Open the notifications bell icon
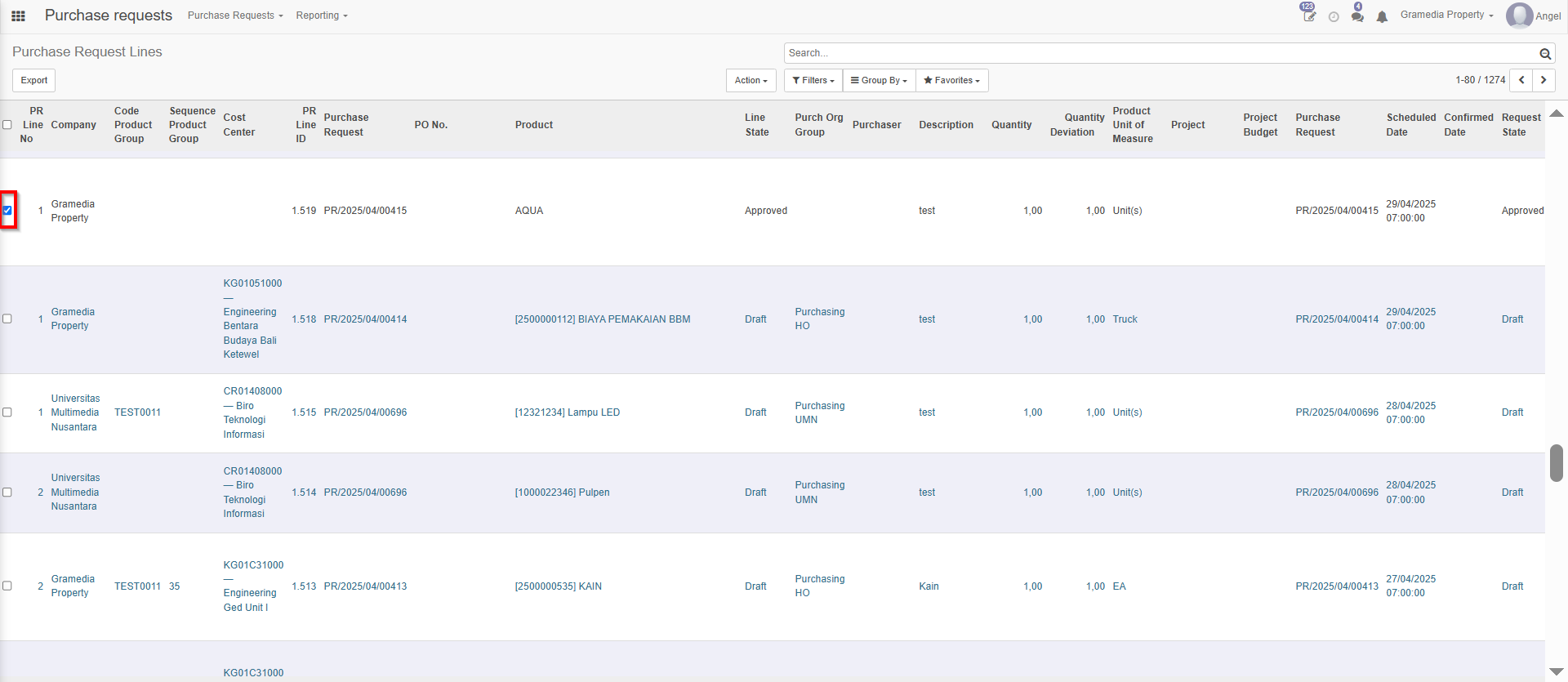Image resolution: width=1568 pixels, height=682 pixels. click(x=1382, y=16)
